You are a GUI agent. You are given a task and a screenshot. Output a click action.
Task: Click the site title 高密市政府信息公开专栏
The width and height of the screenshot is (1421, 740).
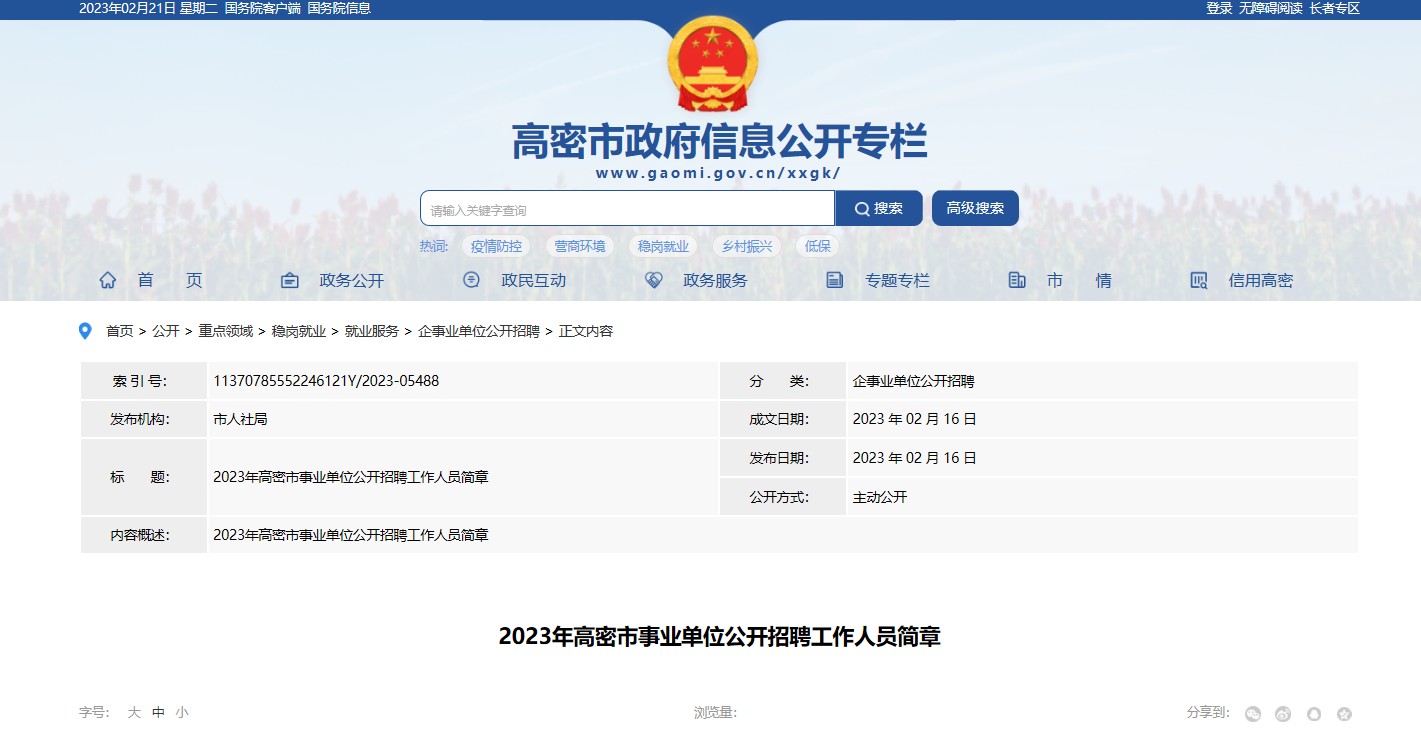coord(720,141)
